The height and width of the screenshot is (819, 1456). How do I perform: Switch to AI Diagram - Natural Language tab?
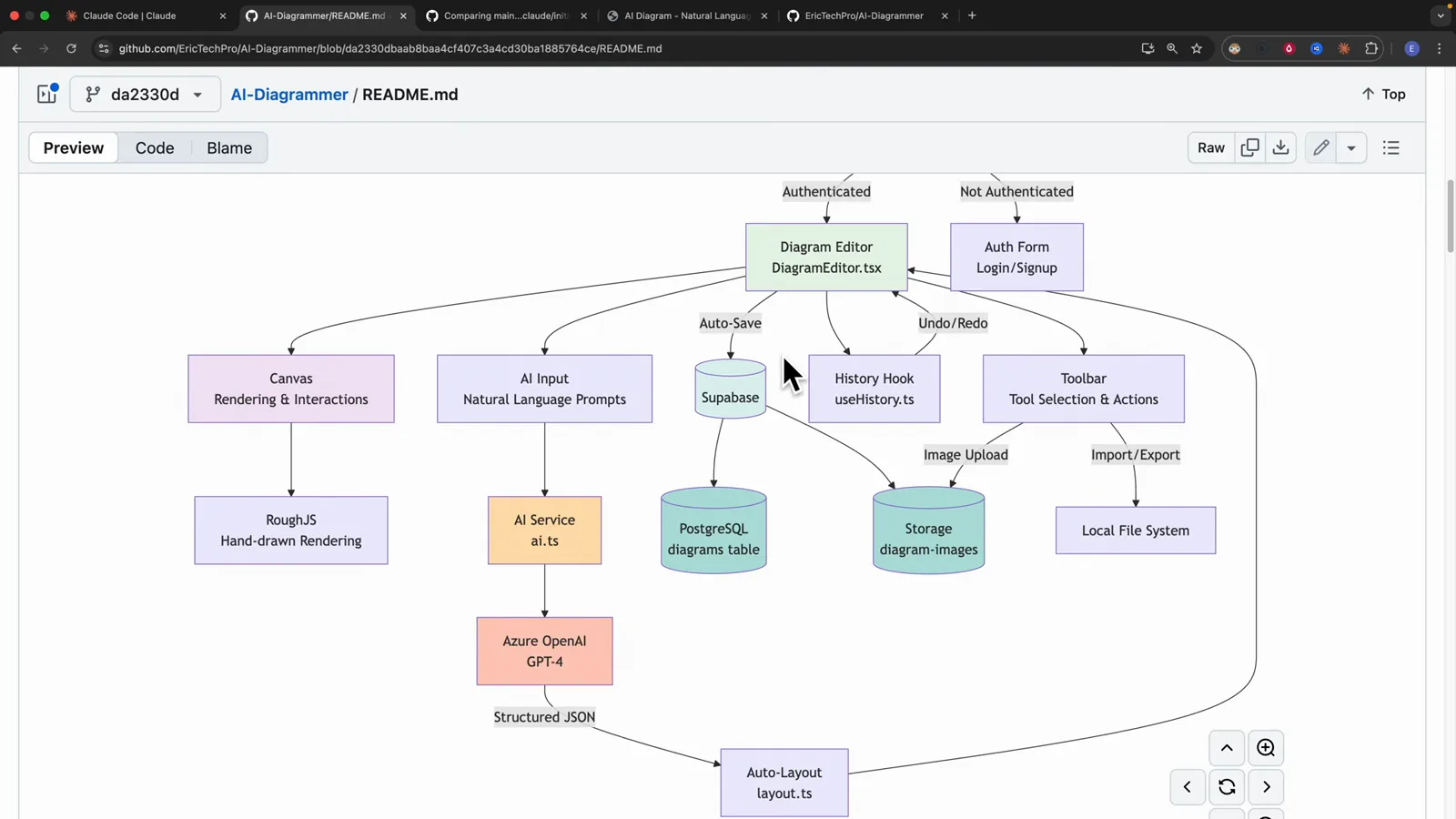[x=687, y=15]
